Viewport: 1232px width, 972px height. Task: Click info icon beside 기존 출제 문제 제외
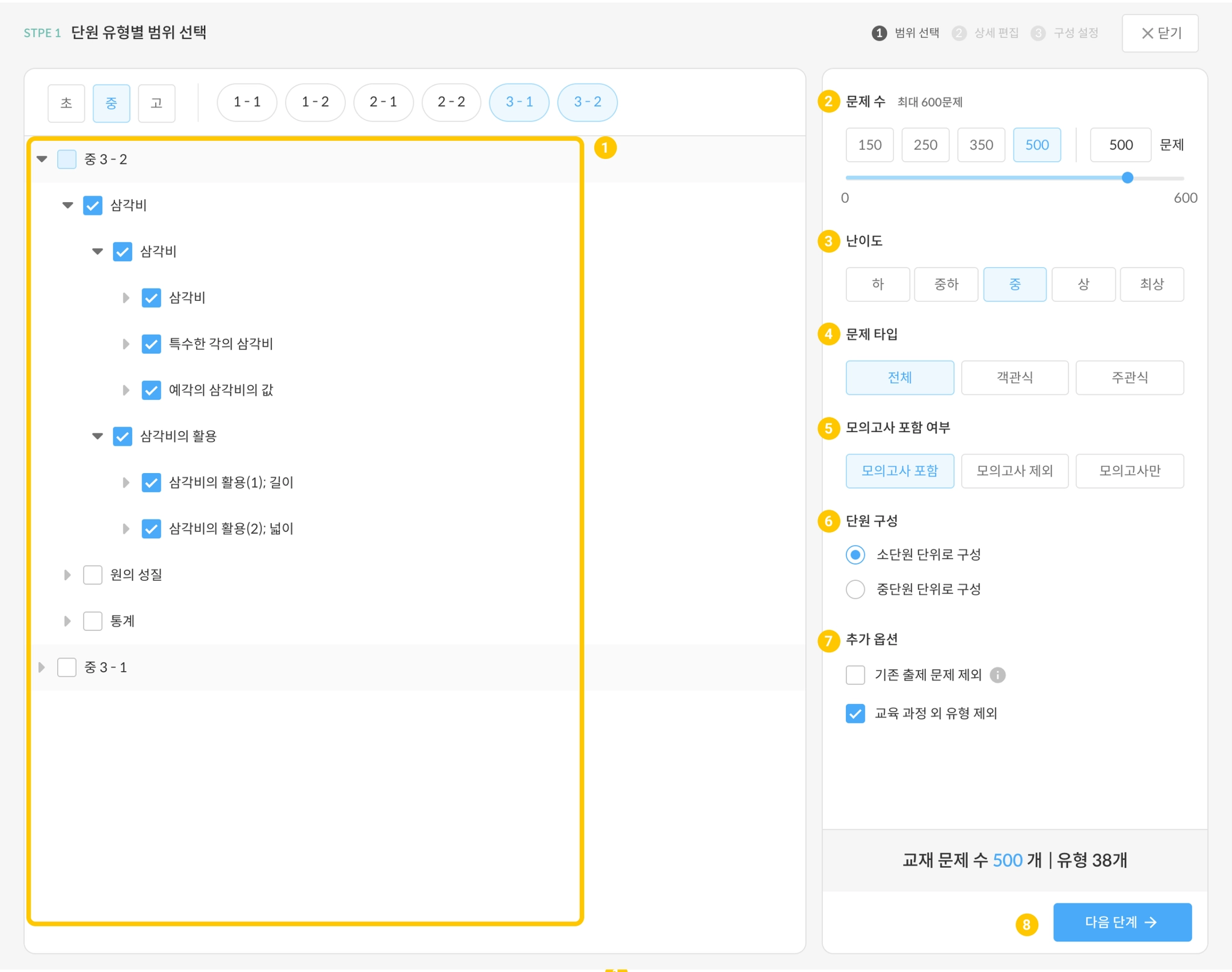click(997, 675)
